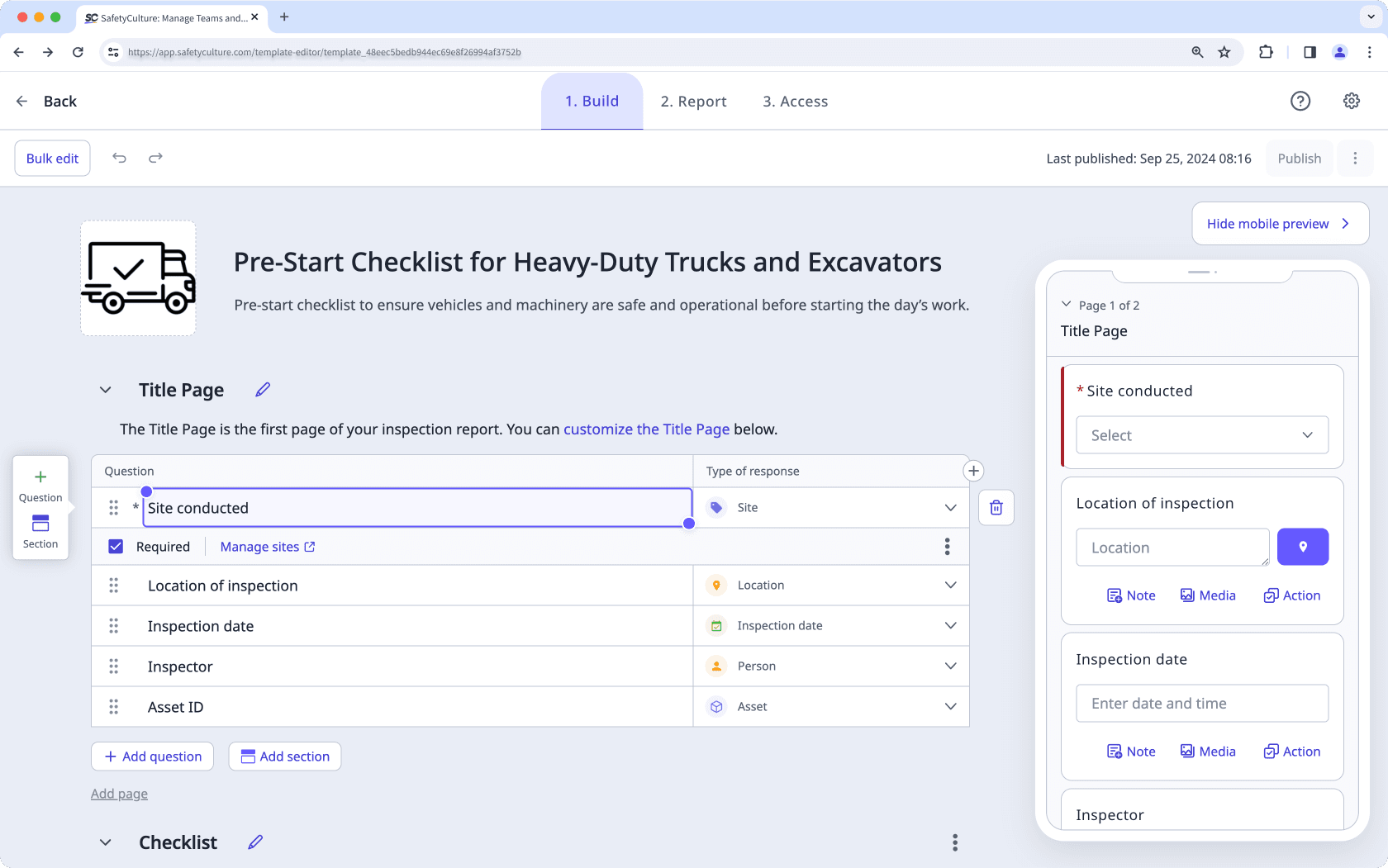The width and height of the screenshot is (1388, 868).
Task: Attach Media to Location of inspection in preview
Action: [1208, 595]
